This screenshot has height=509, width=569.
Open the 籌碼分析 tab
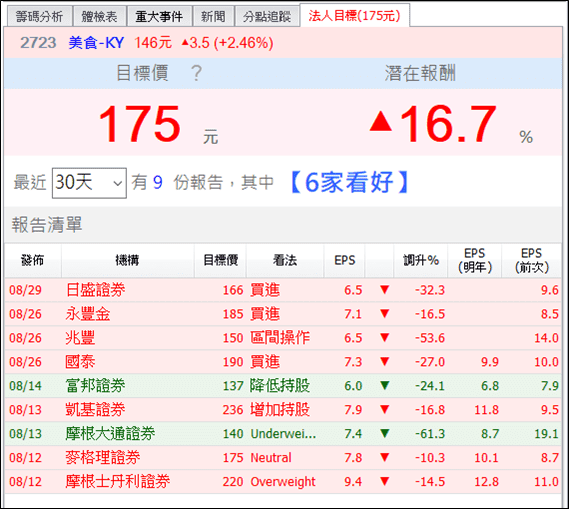(x=39, y=16)
